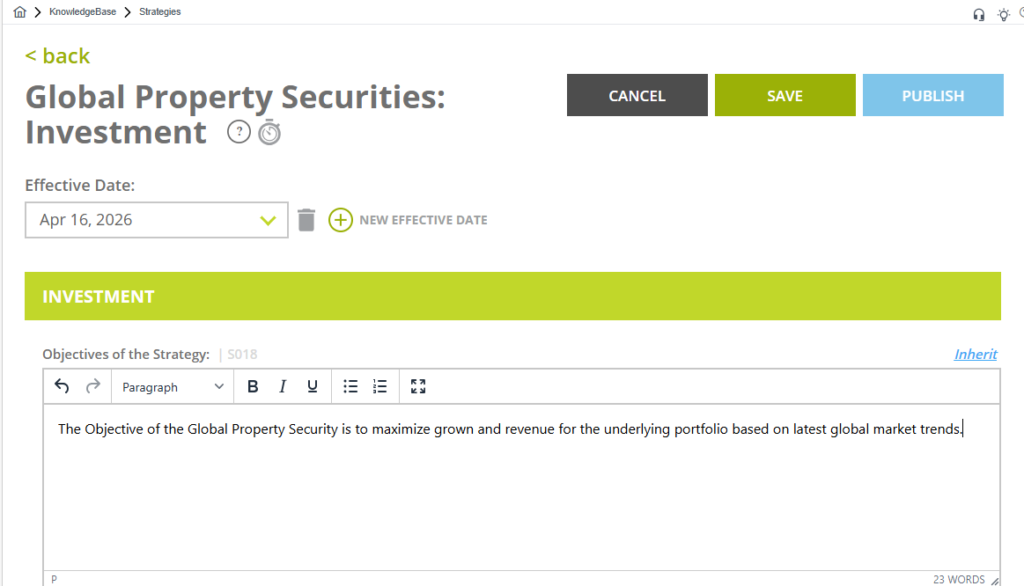Toggle underline formatting

(312, 387)
